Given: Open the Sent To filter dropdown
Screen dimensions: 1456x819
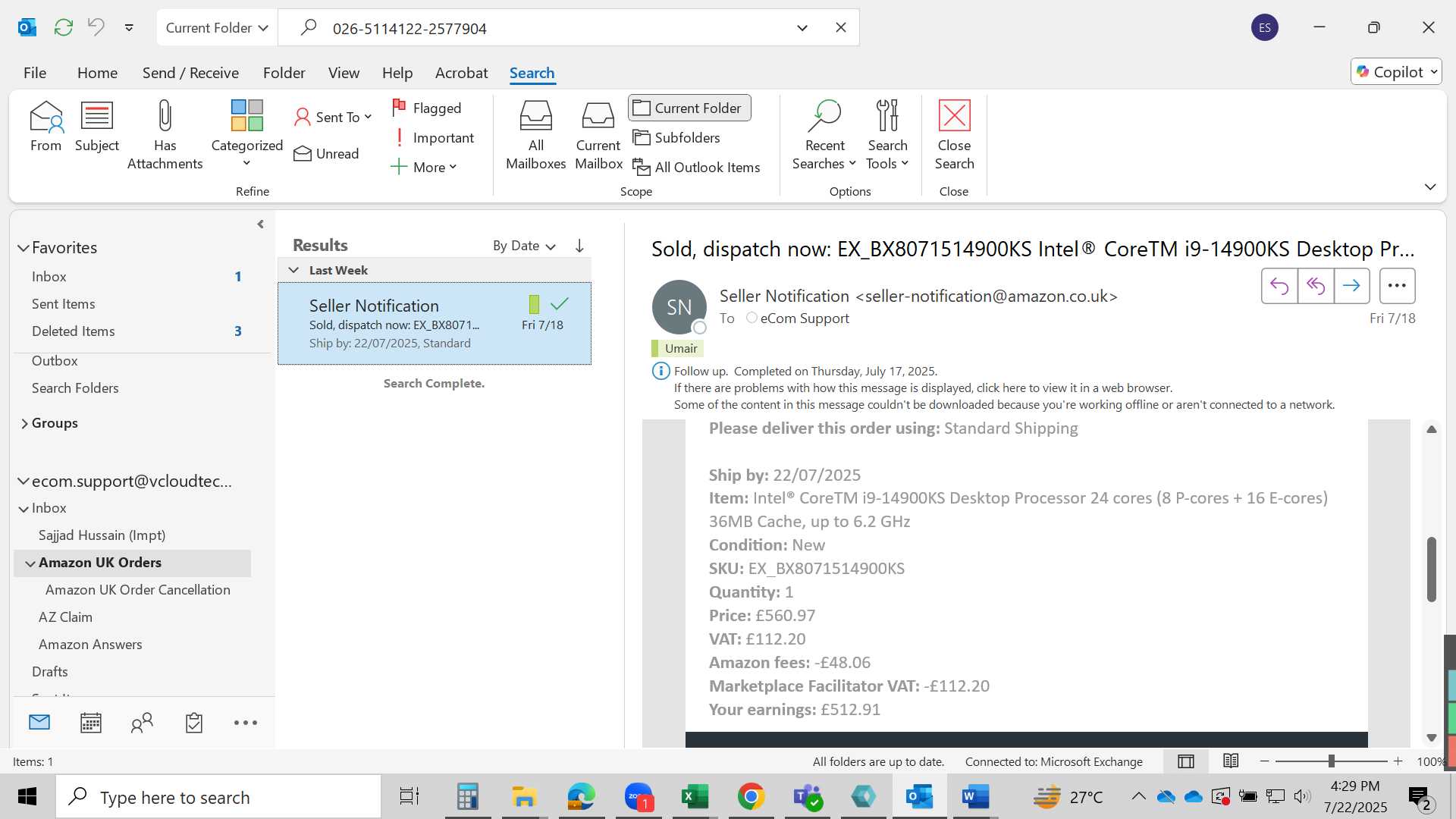Looking at the screenshot, I should pos(334,117).
